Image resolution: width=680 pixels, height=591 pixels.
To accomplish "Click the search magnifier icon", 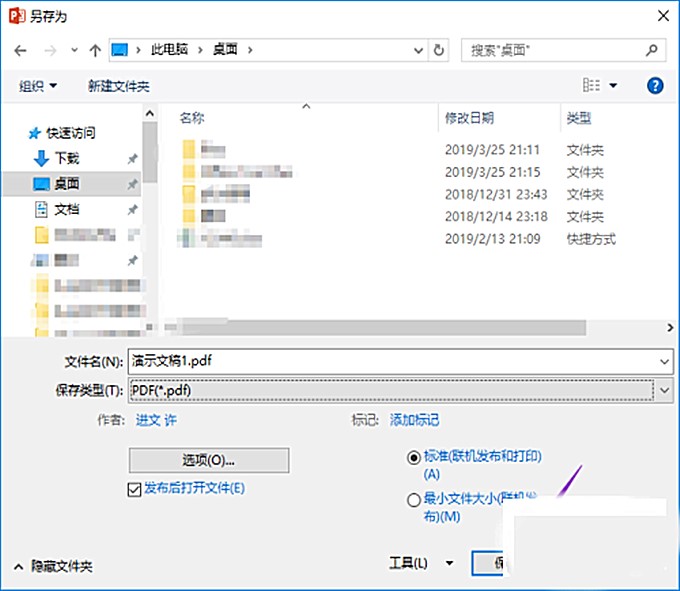I will pos(651,50).
